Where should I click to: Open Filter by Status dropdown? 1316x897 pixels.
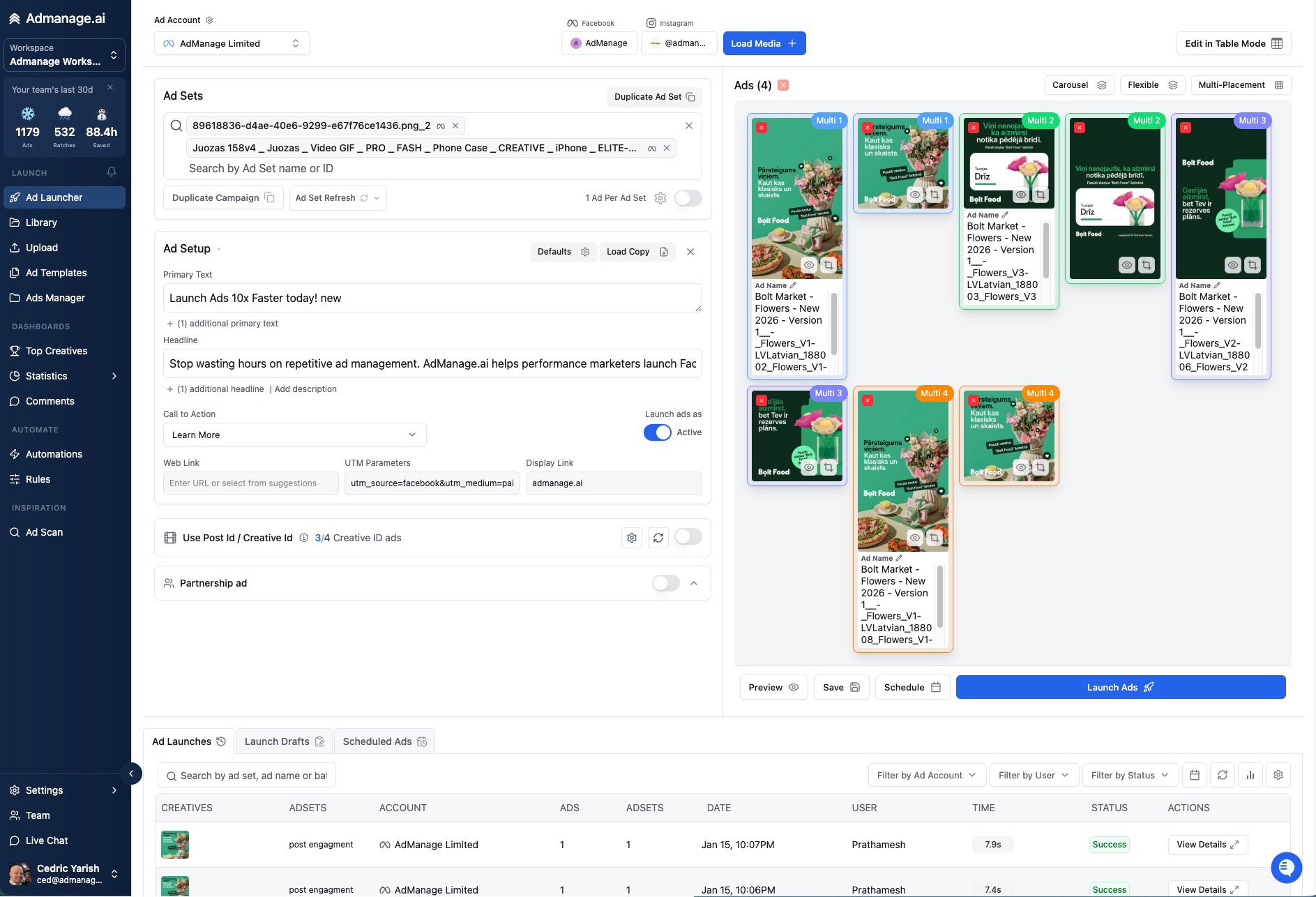[x=1130, y=775]
